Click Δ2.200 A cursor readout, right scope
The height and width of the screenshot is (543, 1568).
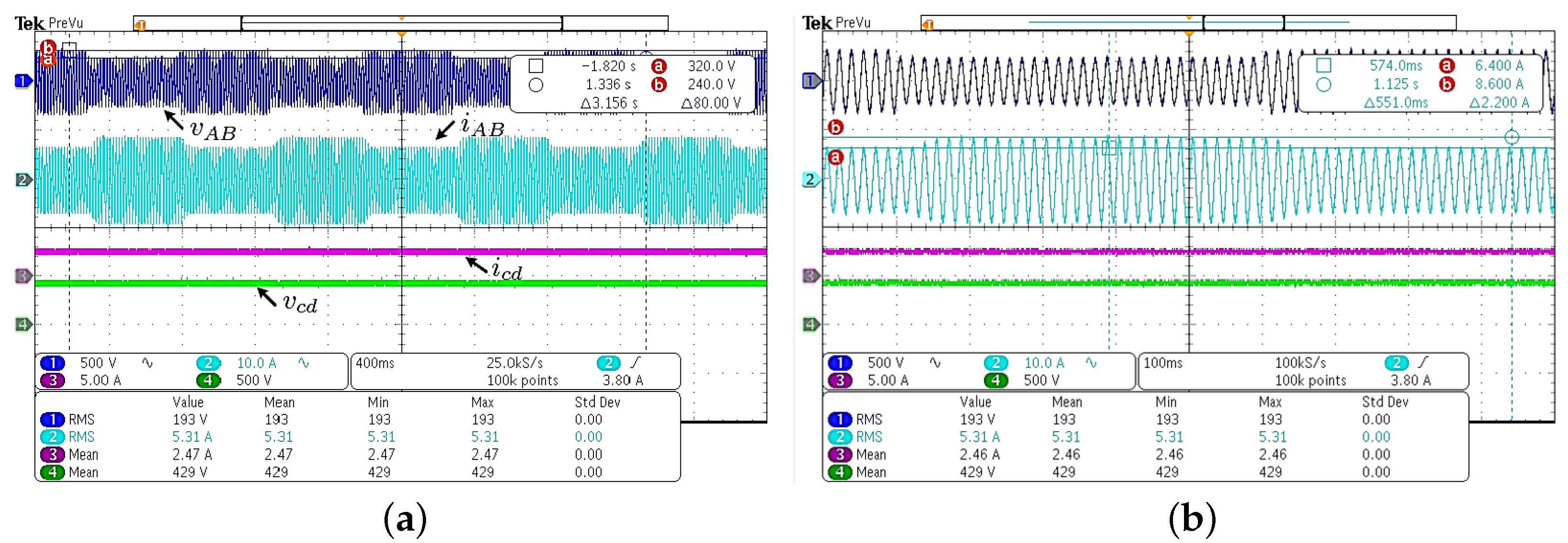(1499, 102)
